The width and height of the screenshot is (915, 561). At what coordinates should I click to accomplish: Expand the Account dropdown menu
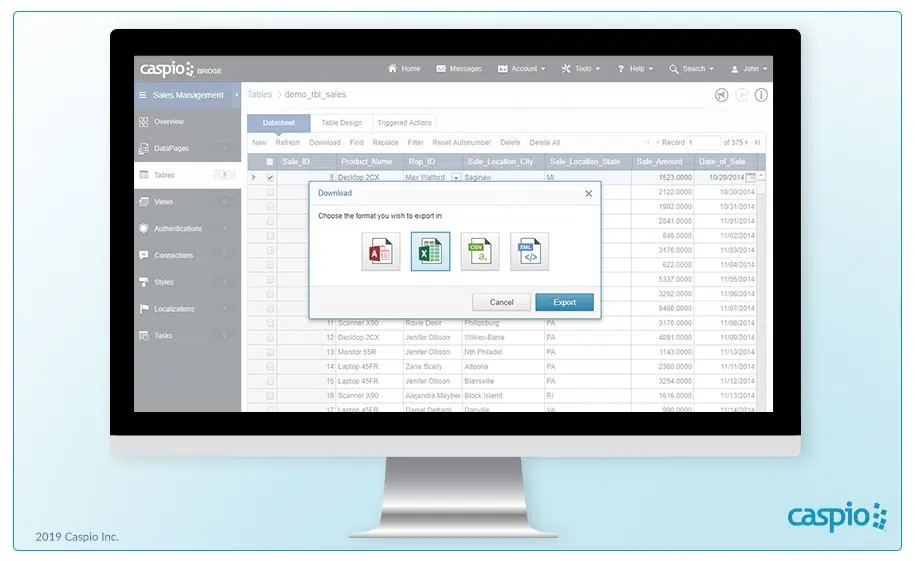coord(522,69)
